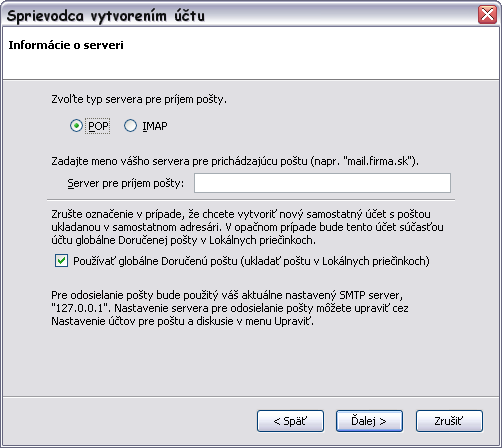Click the 'Server pre príjem pošty:' label
The height and width of the screenshot is (448, 502).
(x=126, y=183)
